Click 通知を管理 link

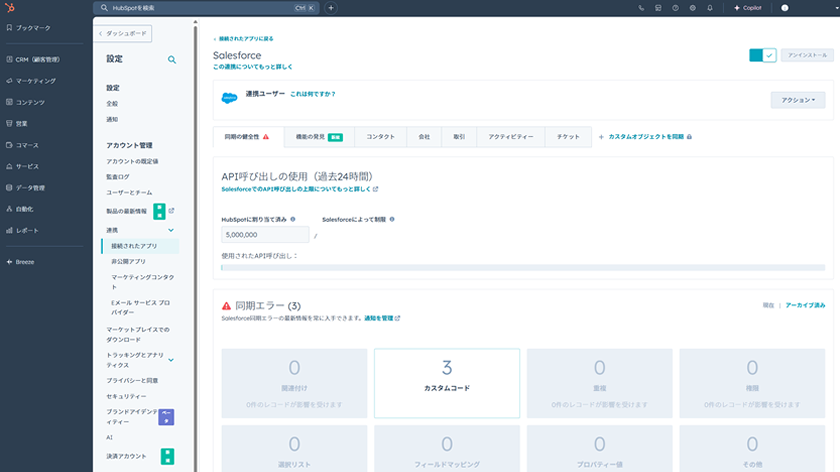pos(382,318)
